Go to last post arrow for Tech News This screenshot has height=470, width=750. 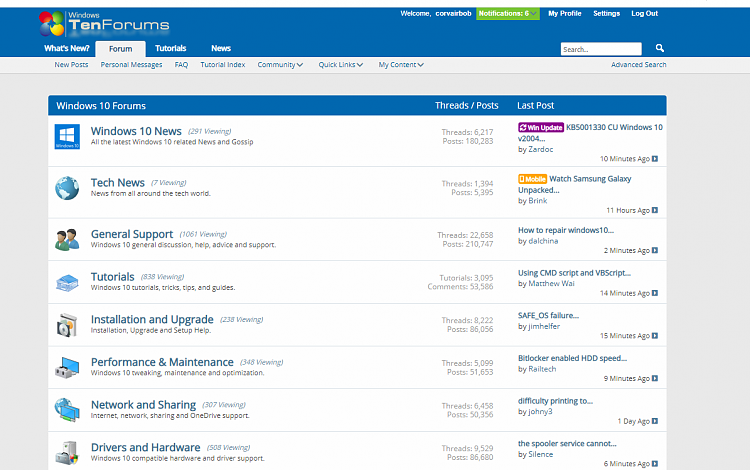click(655, 210)
